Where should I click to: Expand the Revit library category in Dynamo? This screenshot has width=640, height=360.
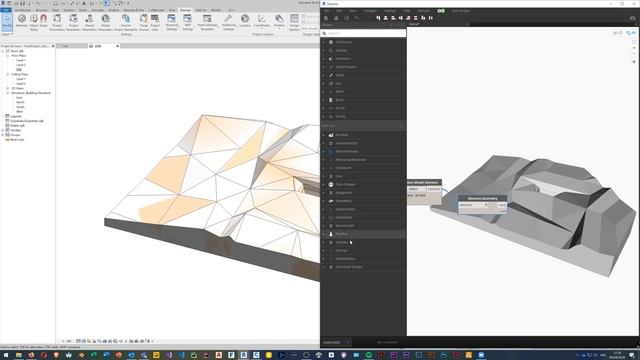pyautogui.click(x=363, y=100)
